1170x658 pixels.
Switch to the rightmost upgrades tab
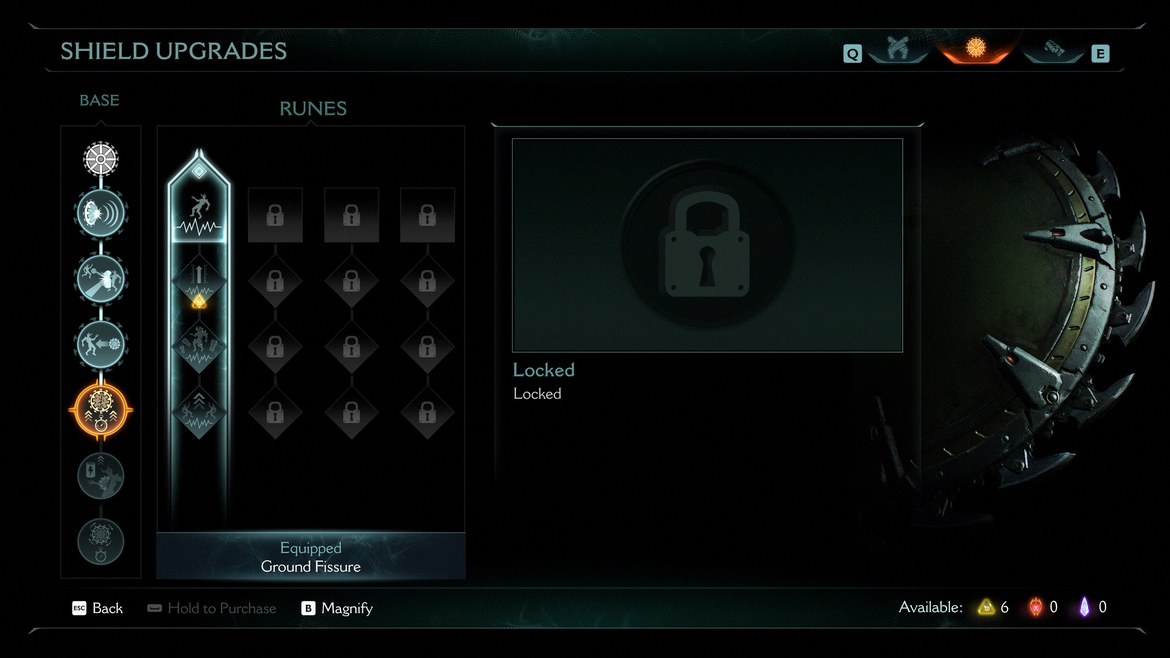(x=1053, y=49)
